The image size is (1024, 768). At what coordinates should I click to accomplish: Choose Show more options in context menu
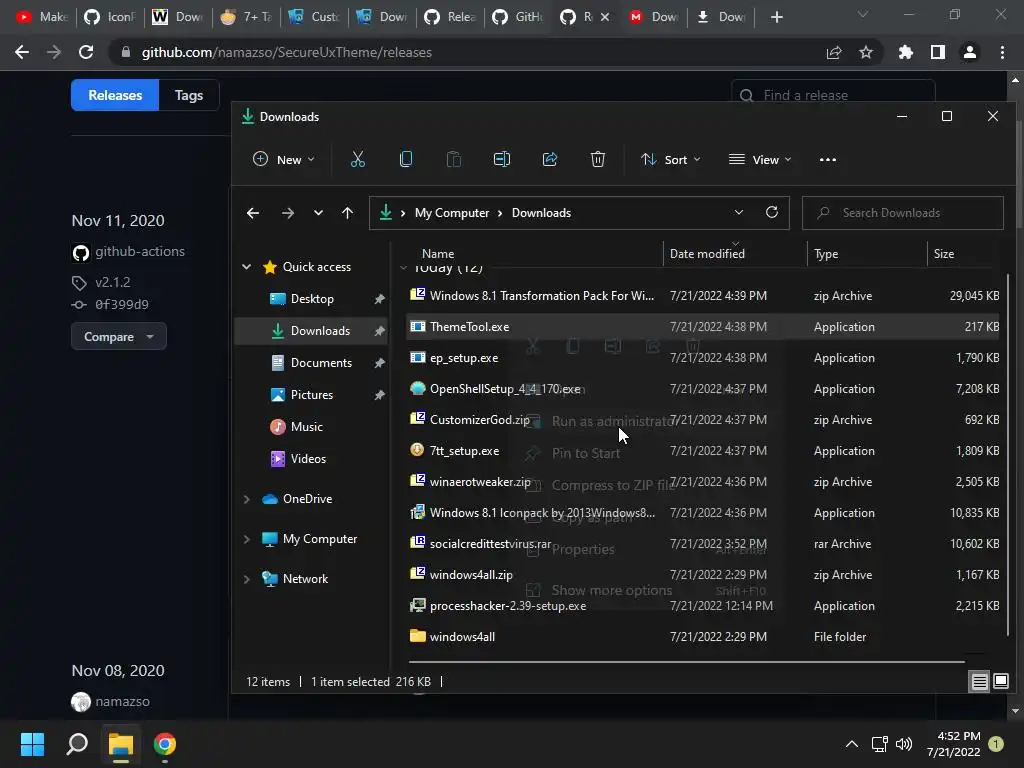click(x=612, y=590)
